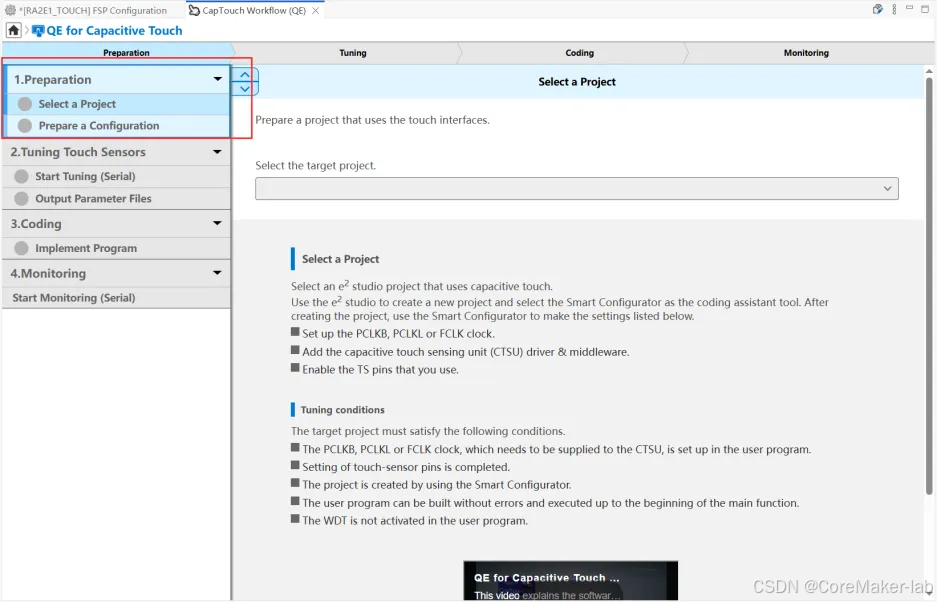Click the vertical scrollbar of the content pane

click(x=929, y=286)
